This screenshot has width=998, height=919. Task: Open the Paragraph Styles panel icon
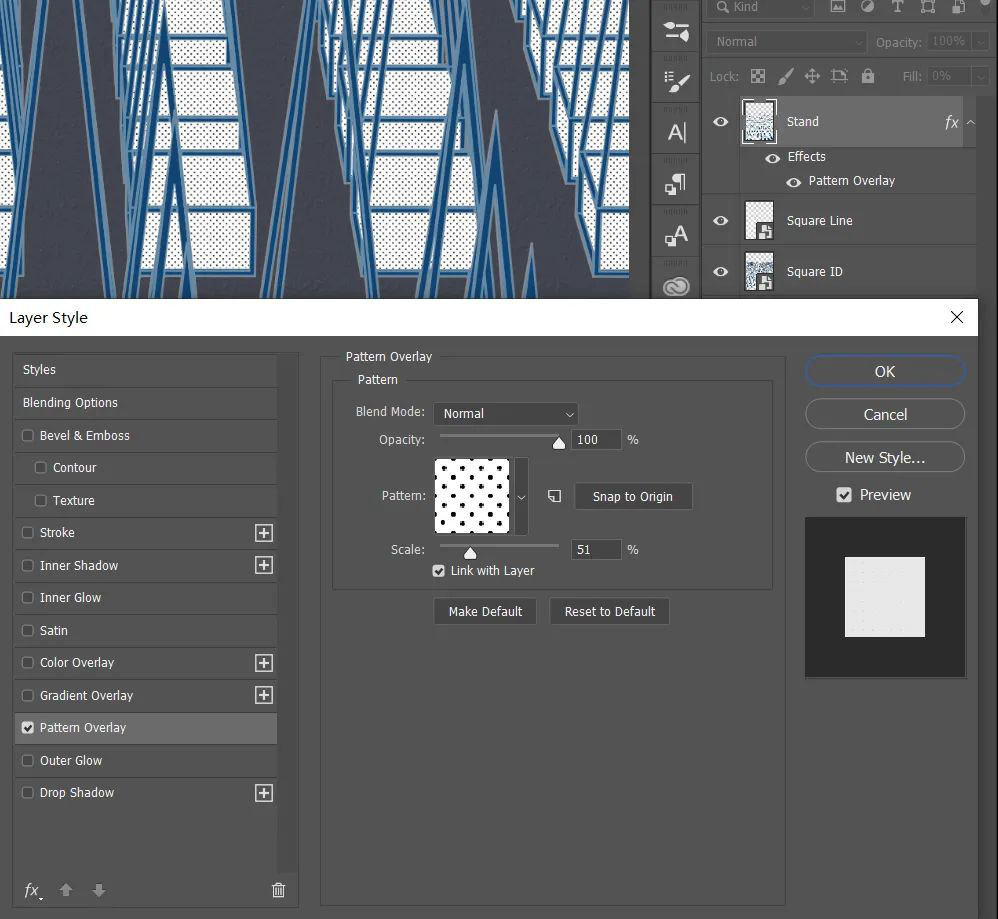pos(677,184)
